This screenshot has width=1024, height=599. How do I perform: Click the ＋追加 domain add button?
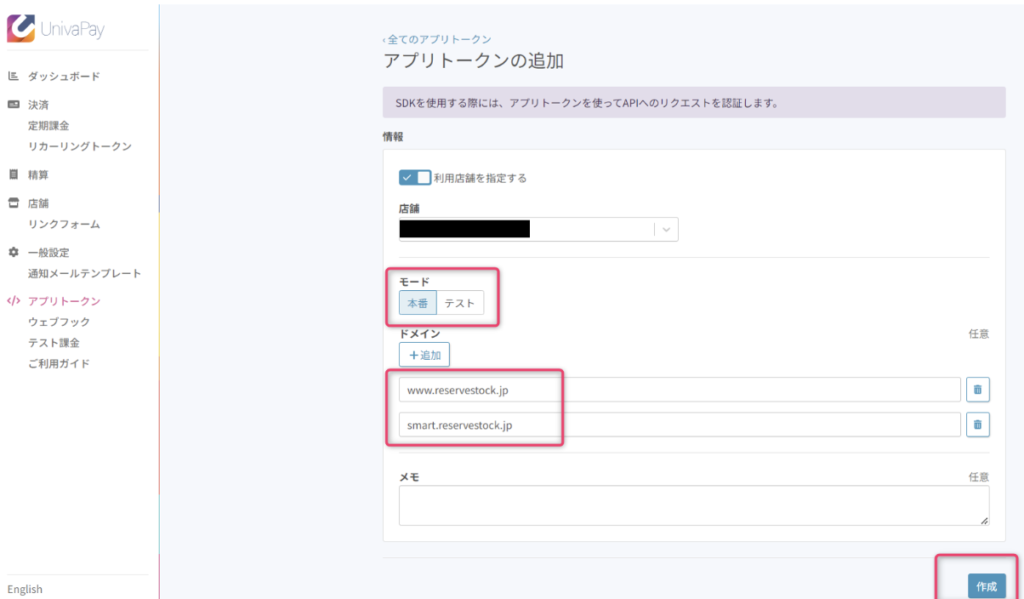pyautogui.click(x=425, y=354)
